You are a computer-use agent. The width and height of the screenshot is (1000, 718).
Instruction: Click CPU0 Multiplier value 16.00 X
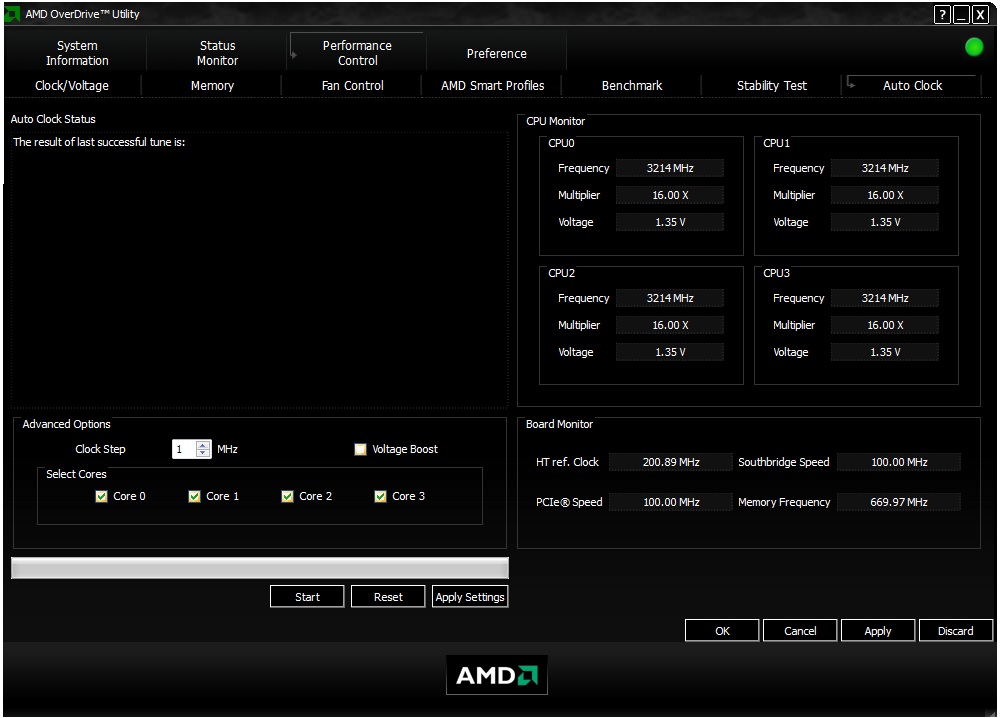pyautogui.click(x=670, y=195)
